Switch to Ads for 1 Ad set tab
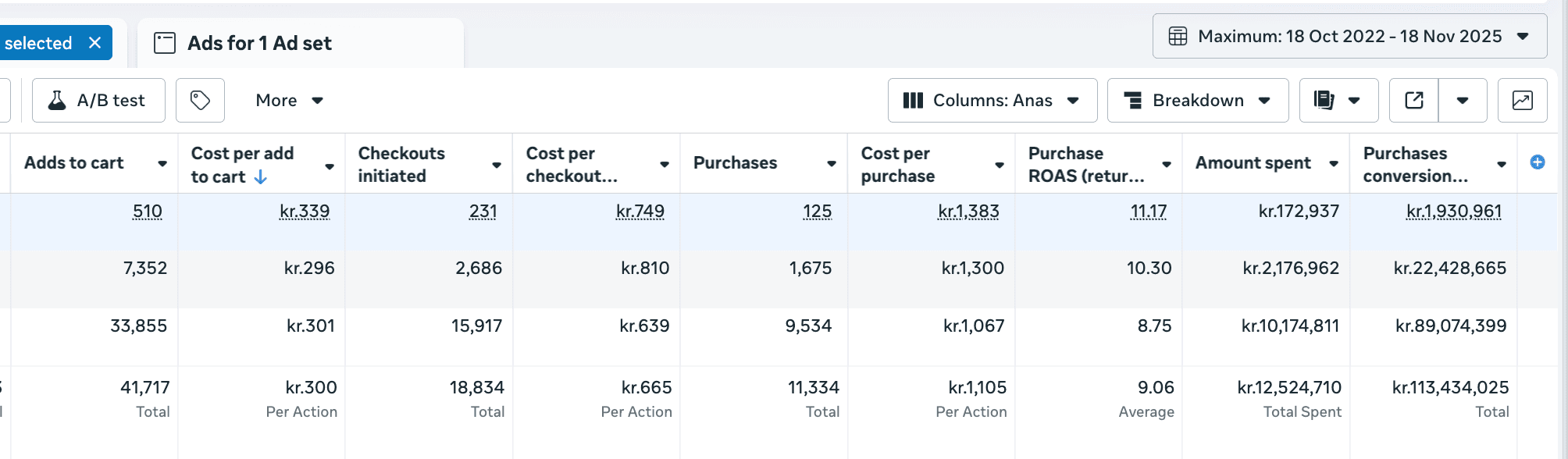 pos(259,44)
